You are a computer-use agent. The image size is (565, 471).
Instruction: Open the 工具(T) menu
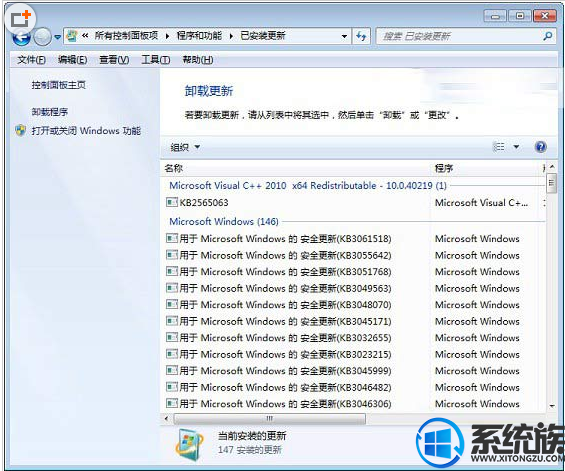point(155,60)
